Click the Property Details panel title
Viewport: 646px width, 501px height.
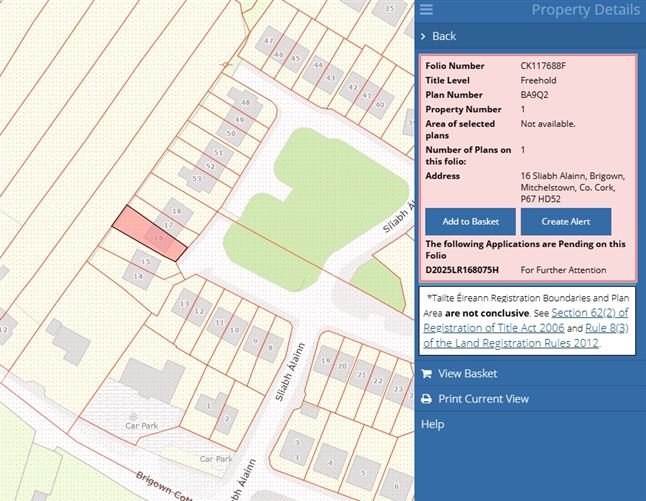point(585,10)
